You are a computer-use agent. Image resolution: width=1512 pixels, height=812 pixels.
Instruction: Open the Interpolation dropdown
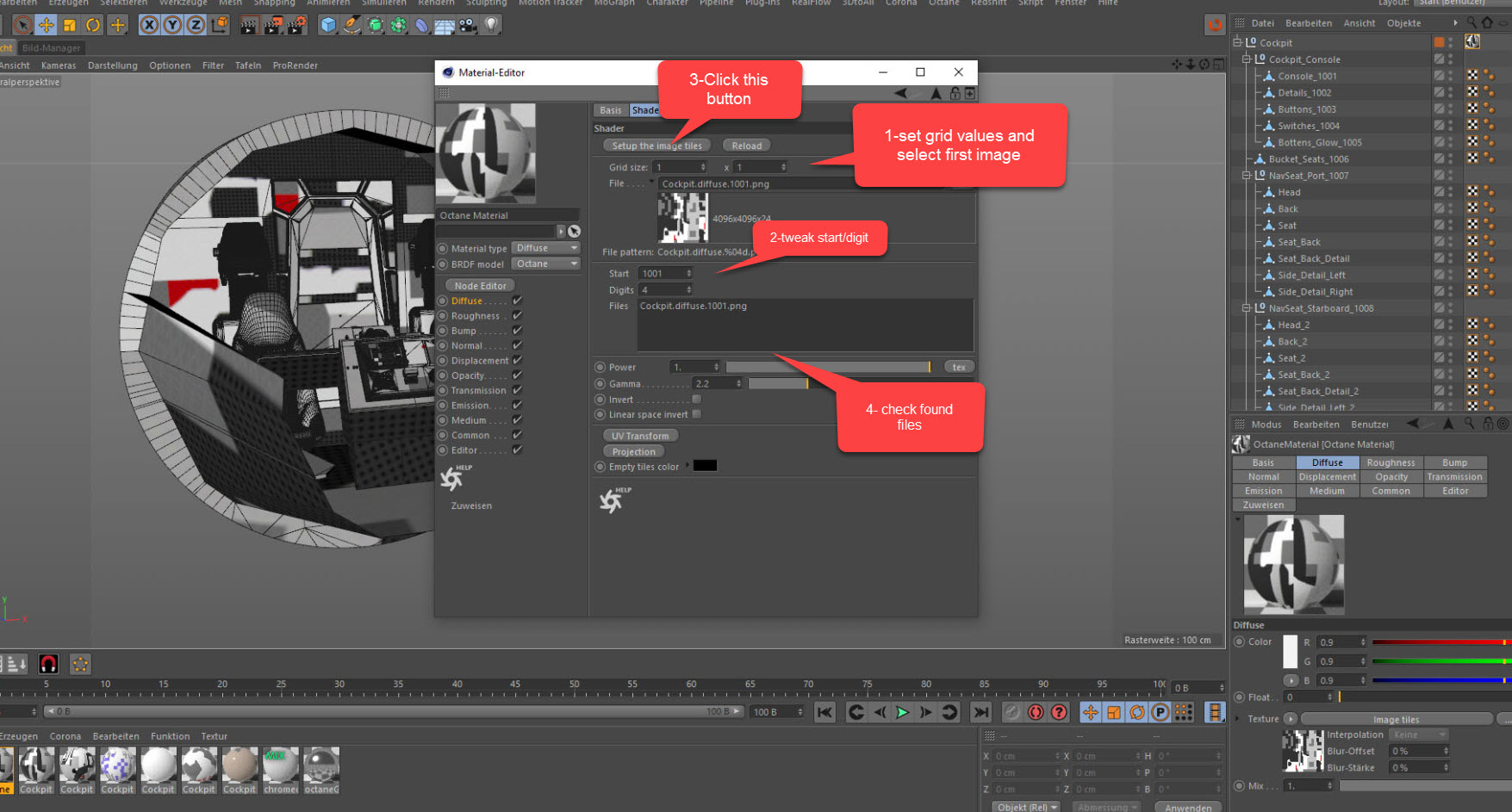click(1419, 735)
